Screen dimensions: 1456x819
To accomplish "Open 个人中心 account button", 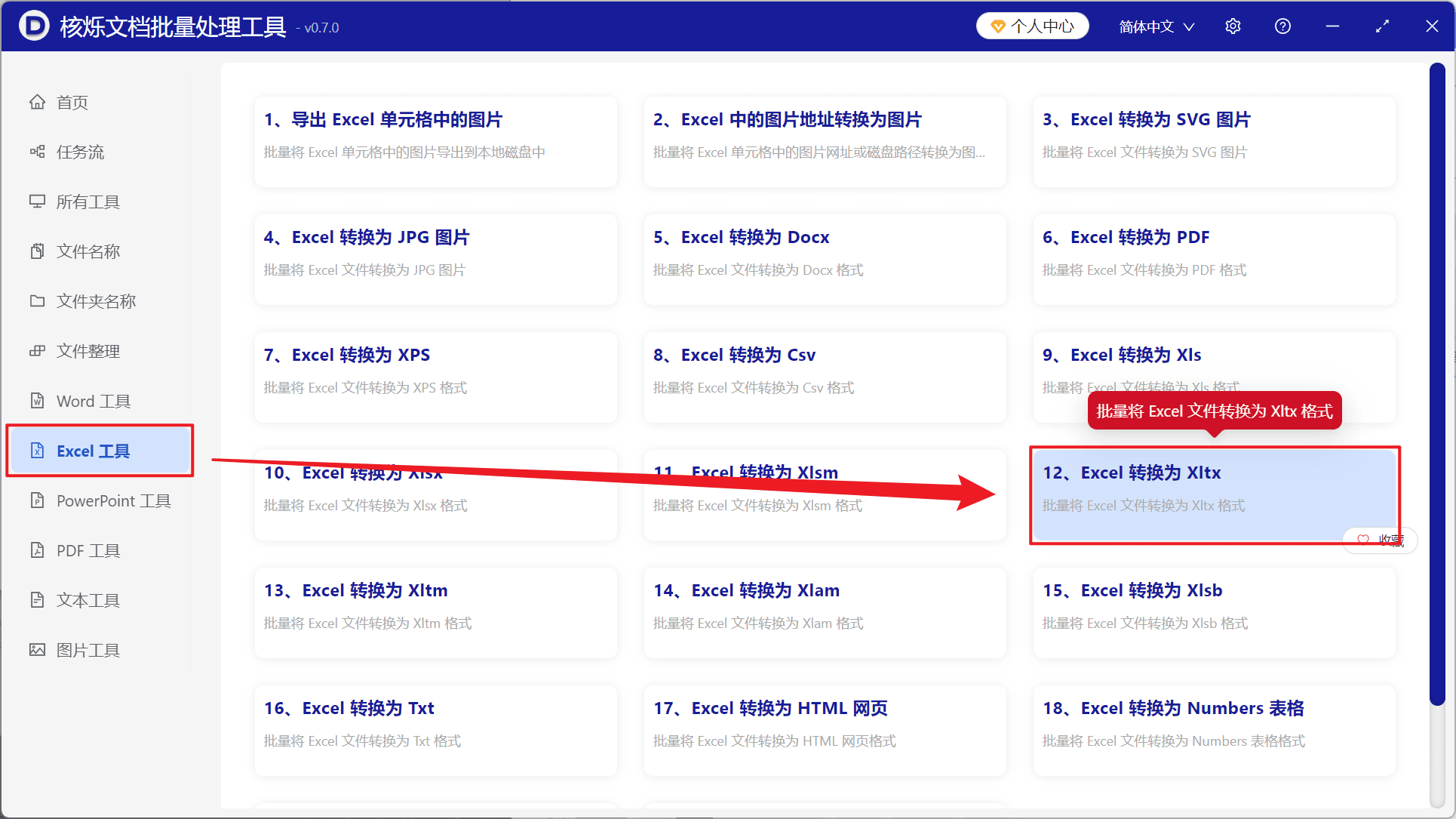I will pos(1033,26).
